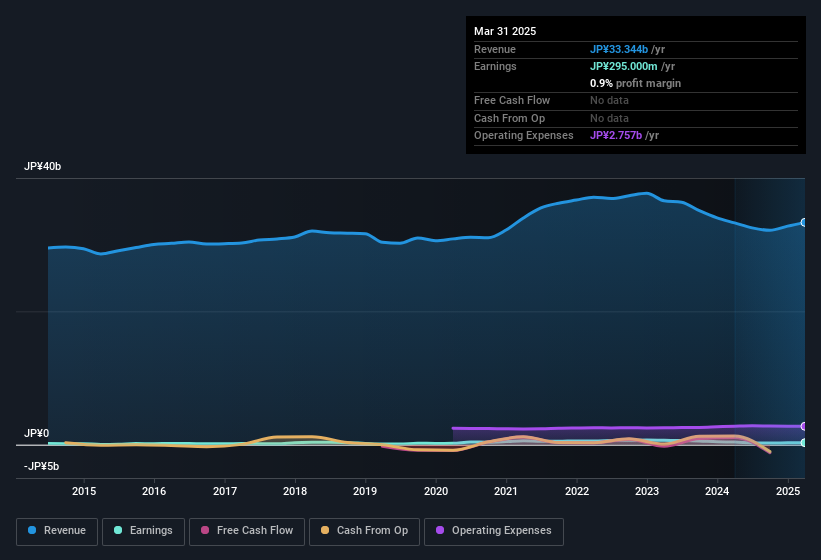Click the Cash From Op No data value

pyautogui.click(x=609, y=118)
